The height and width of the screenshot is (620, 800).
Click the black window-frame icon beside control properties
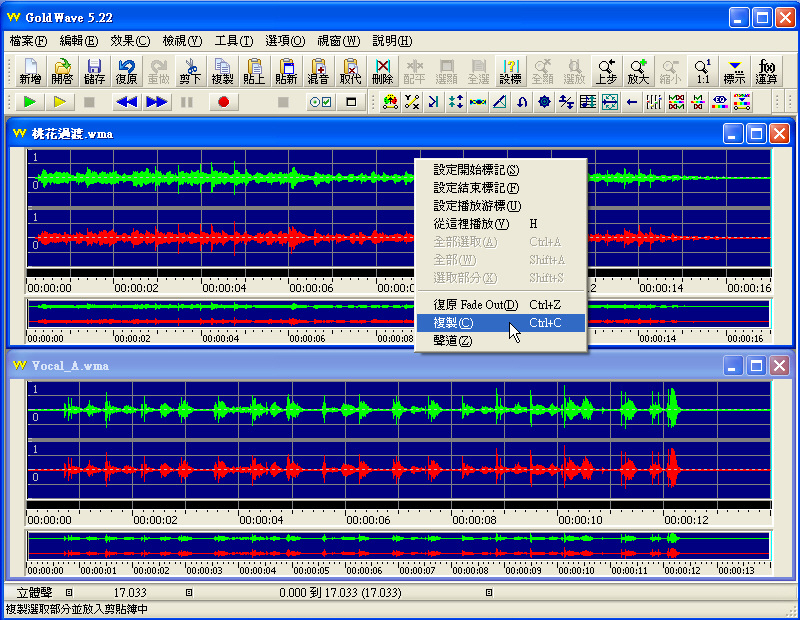(351, 102)
